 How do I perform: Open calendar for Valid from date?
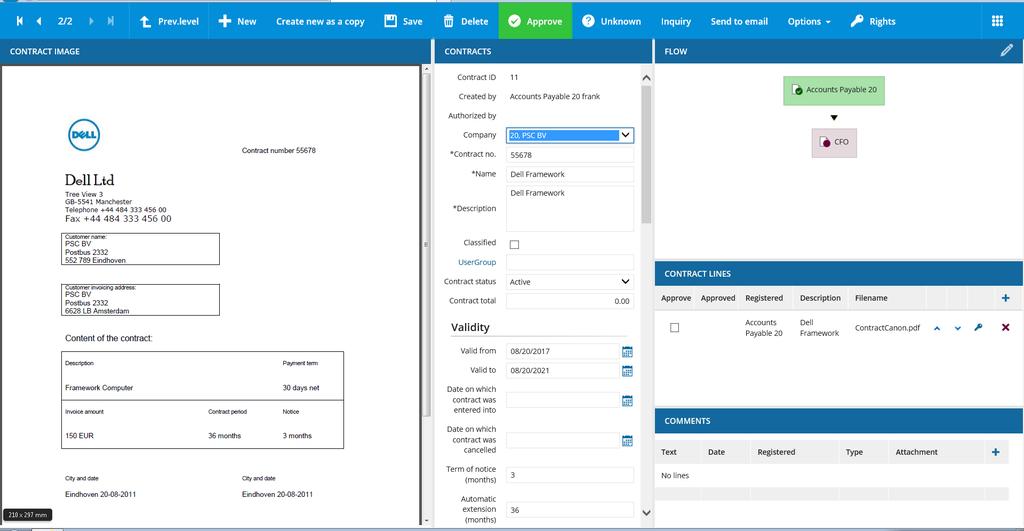[x=627, y=351]
